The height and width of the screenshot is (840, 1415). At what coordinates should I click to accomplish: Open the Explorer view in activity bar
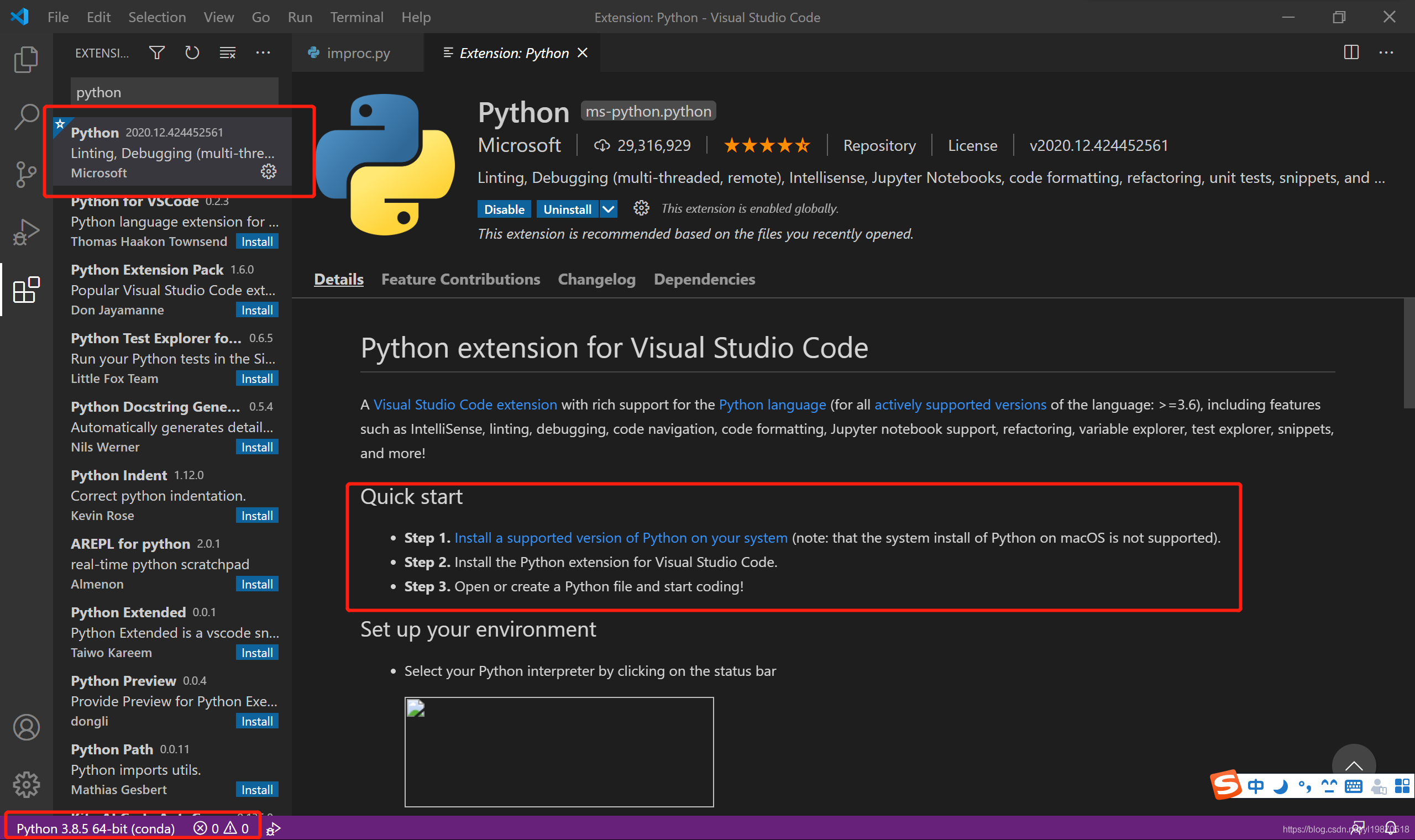click(26, 59)
